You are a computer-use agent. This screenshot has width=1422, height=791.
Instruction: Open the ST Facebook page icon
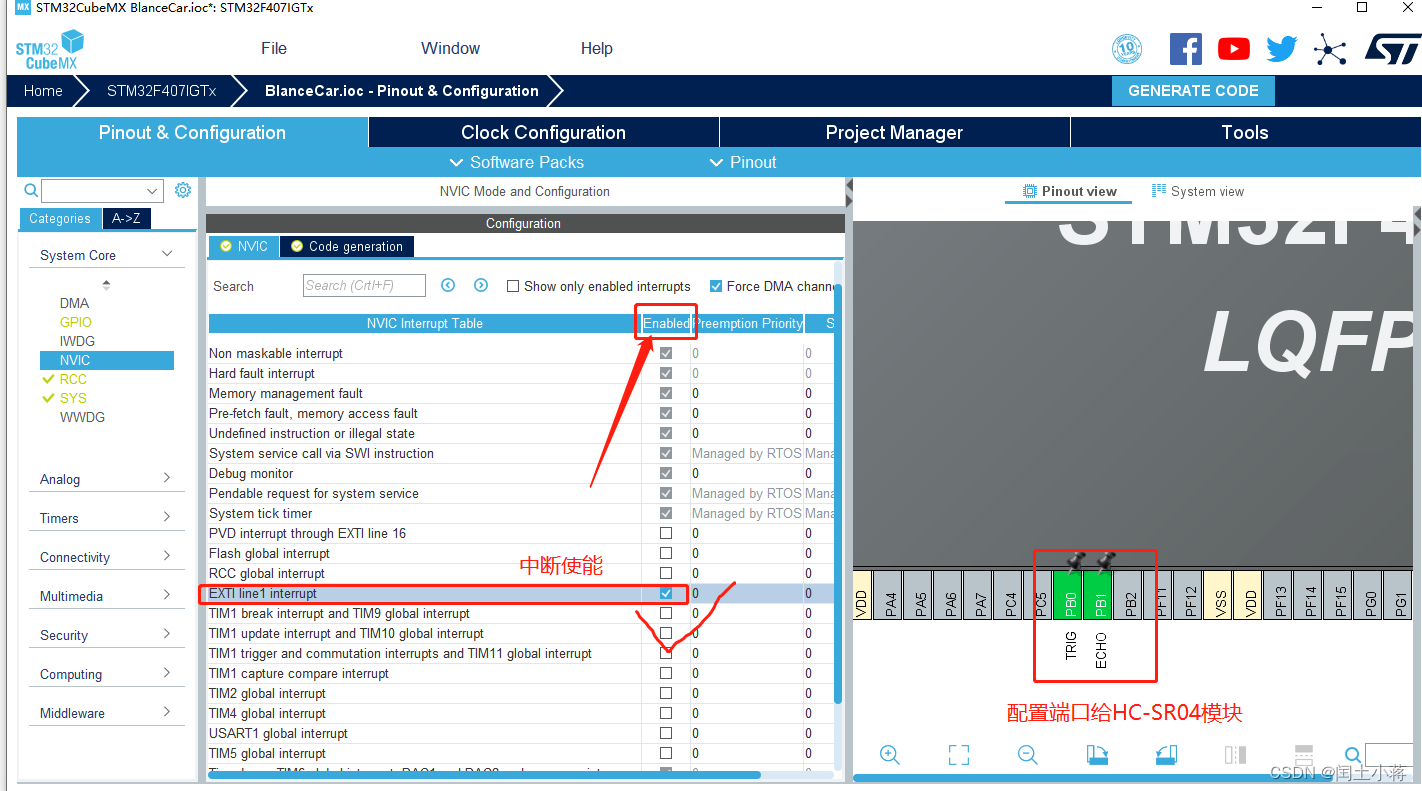point(1186,49)
